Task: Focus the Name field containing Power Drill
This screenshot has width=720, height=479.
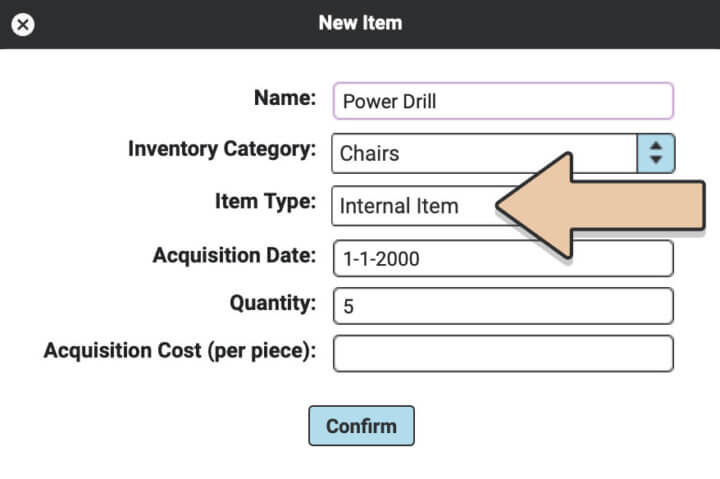Action: tap(503, 101)
